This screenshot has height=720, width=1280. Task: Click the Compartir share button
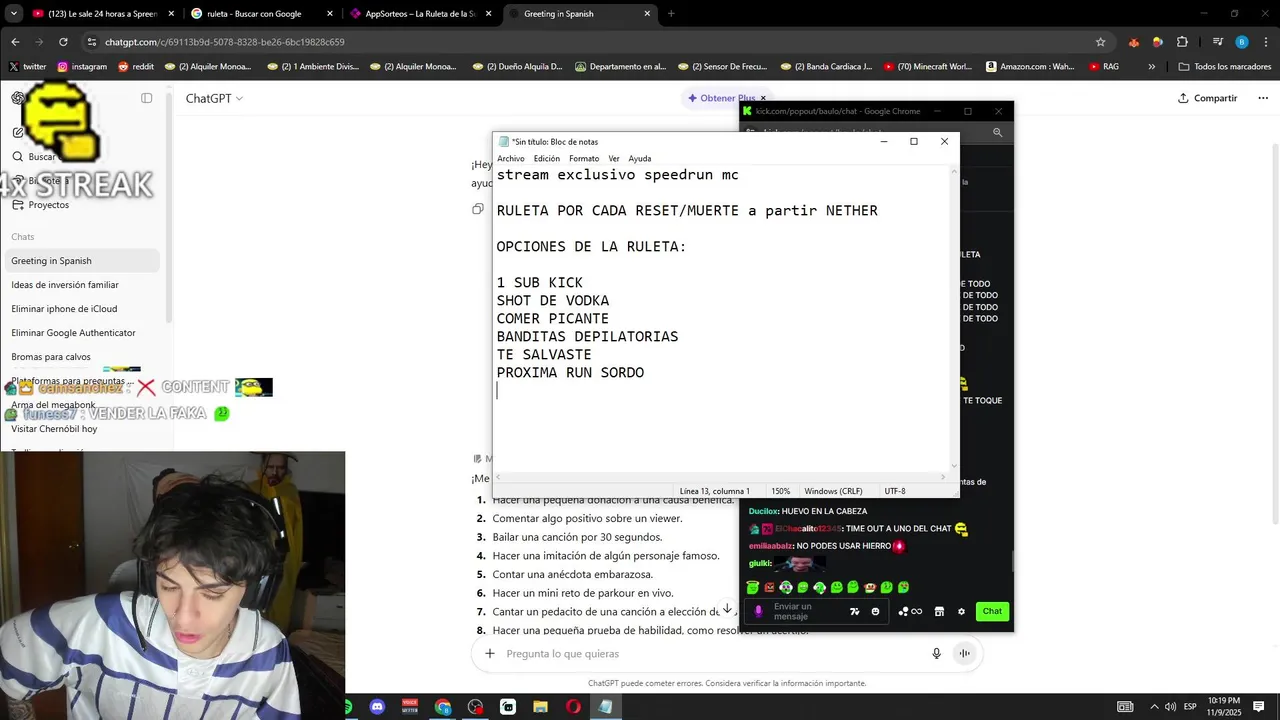pos(1208,98)
